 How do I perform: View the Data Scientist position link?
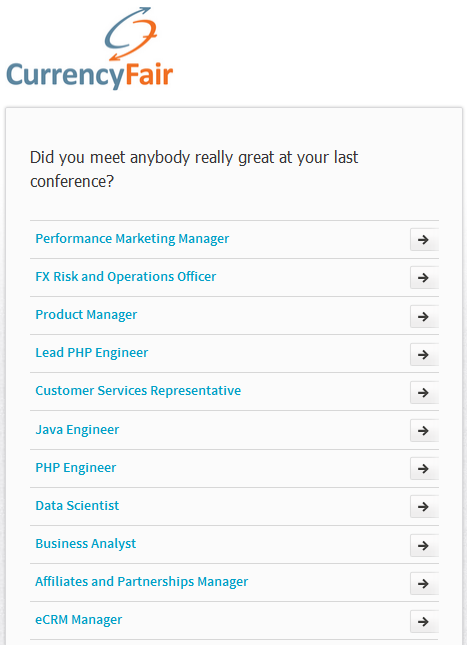pyautogui.click(x=77, y=506)
